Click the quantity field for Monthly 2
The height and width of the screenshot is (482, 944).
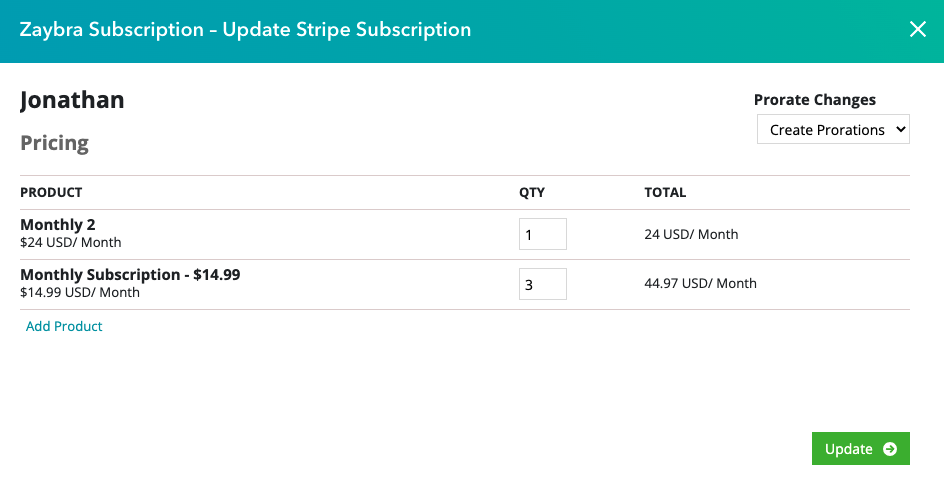pyautogui.click(x=542, y=234)
